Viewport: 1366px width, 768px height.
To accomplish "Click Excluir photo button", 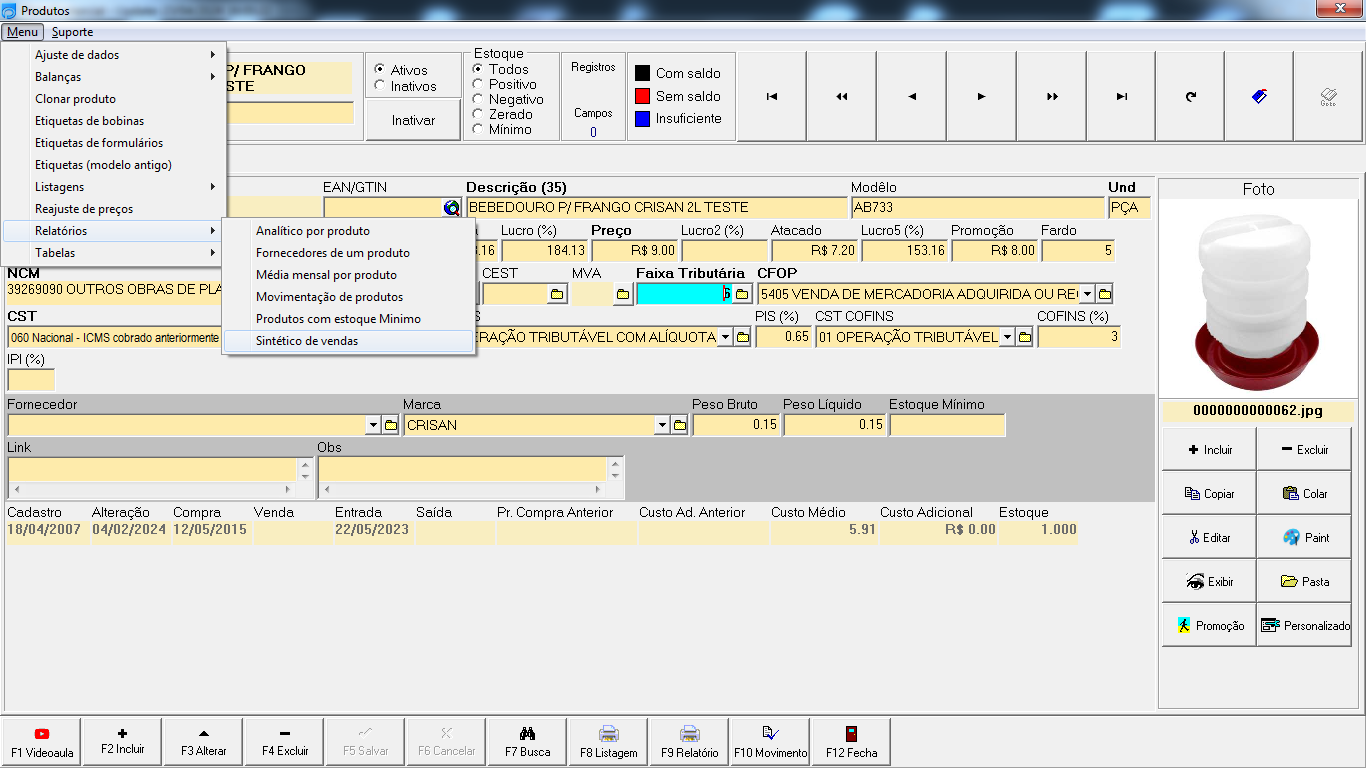I will tap(1304, 450).
